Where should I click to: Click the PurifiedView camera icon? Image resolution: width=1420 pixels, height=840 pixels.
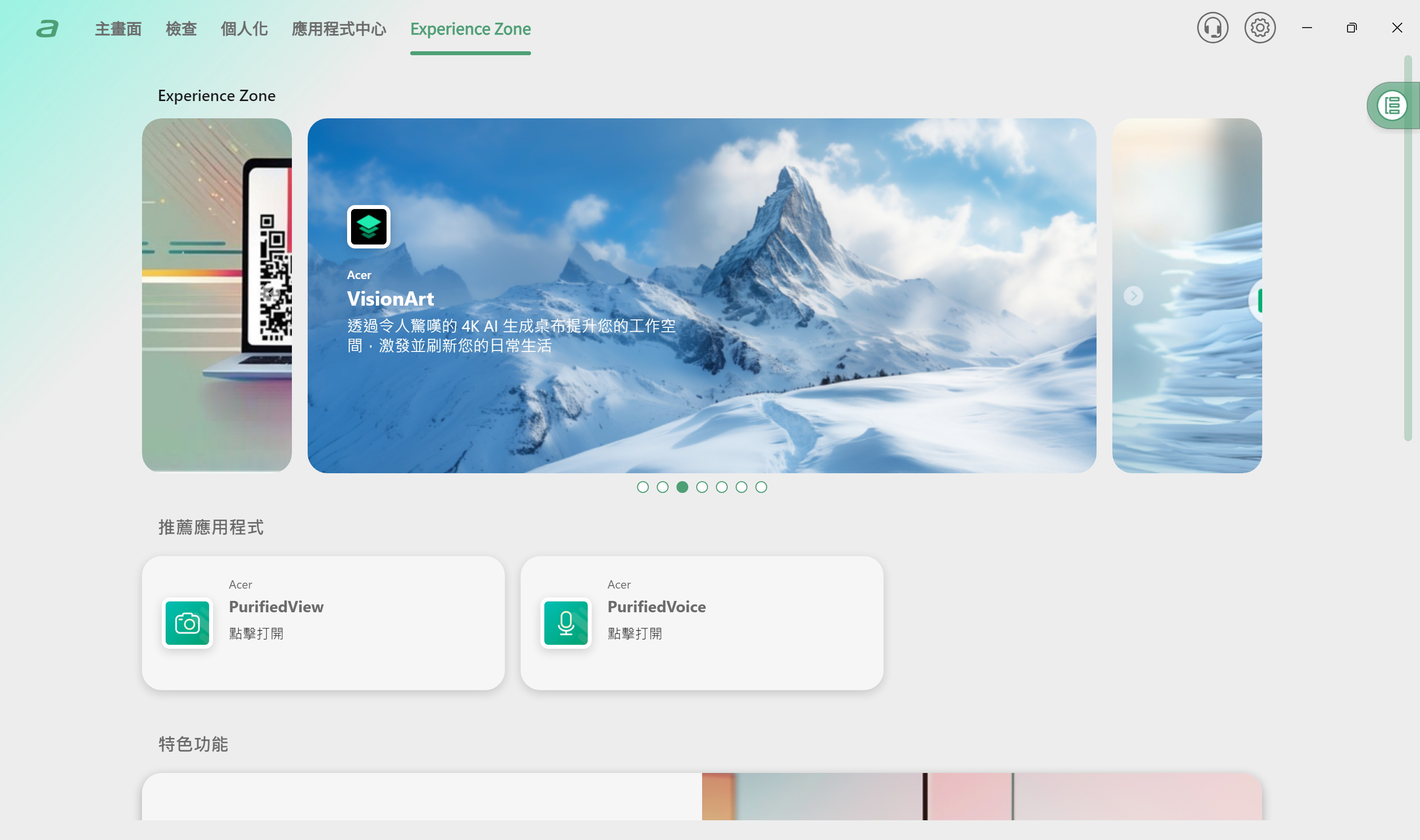pyautogui.click(x=187, y=623)
